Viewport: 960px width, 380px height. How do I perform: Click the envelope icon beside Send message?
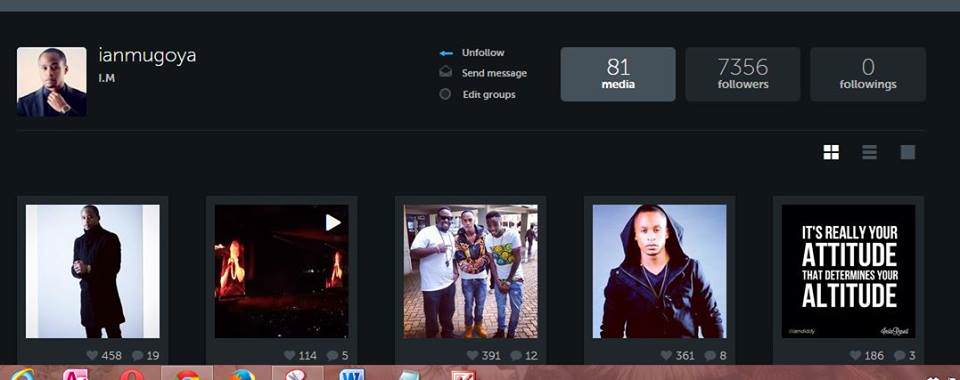(446, 72)
